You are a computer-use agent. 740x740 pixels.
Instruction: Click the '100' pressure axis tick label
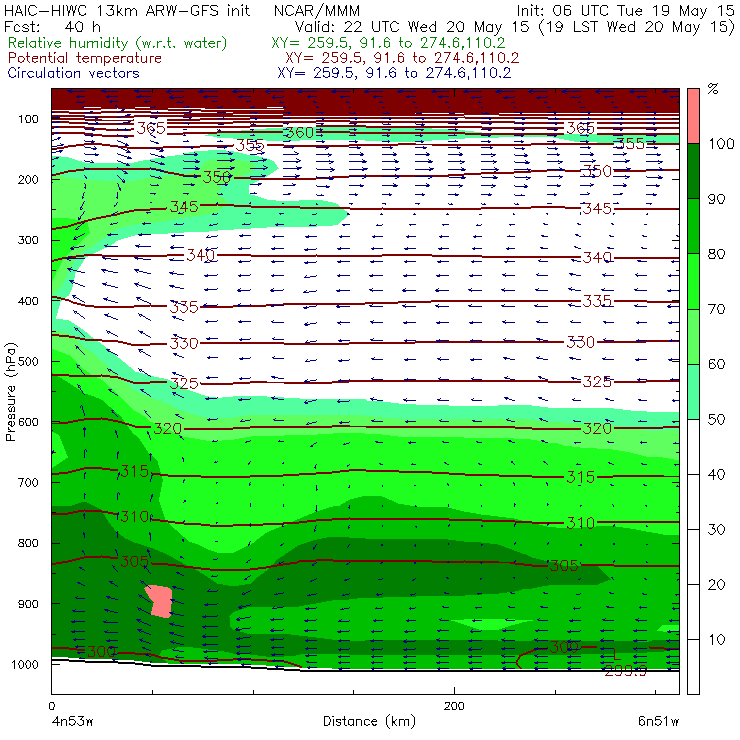tap(28, 119)
